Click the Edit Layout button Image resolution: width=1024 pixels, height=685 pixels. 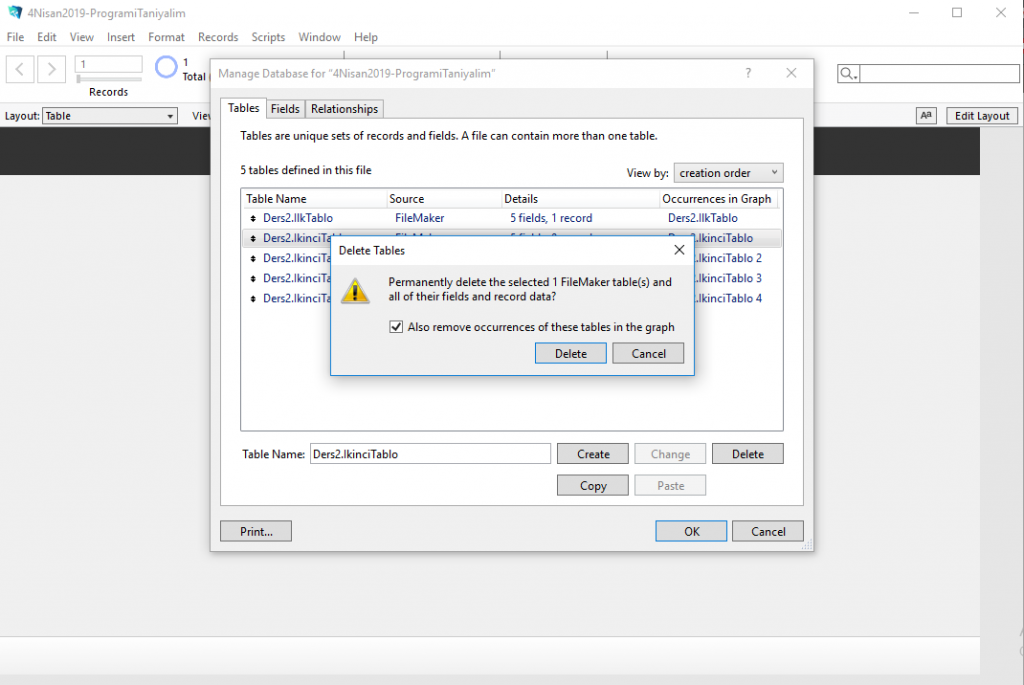tap(982, 116)
